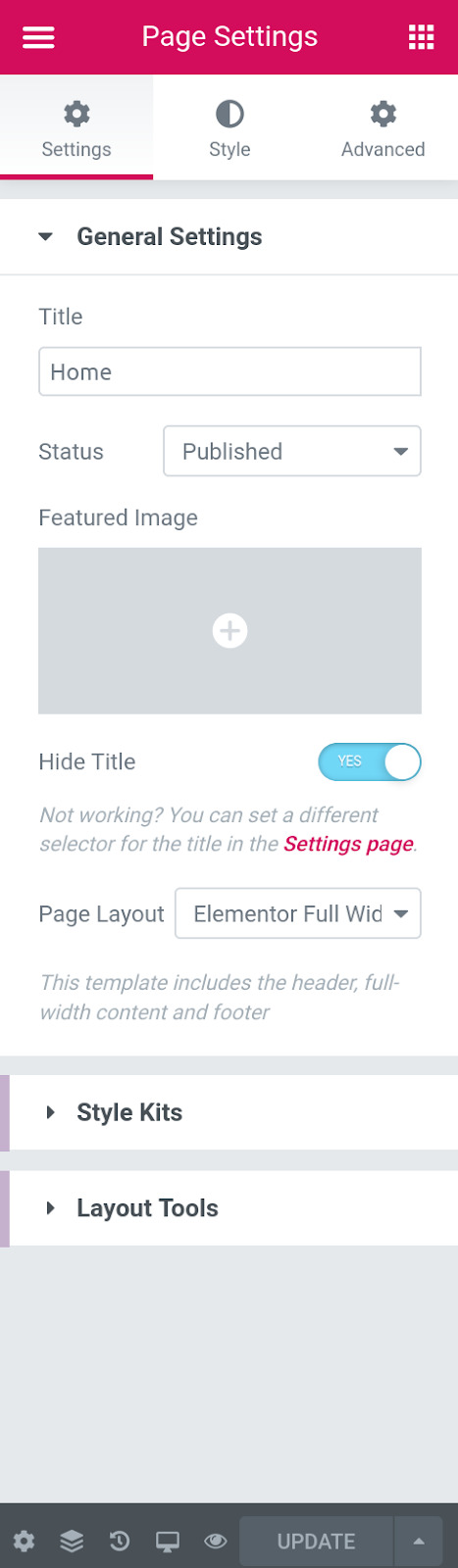Toggle the Hide Title switch
This screenshot has height=1568, width=458.
(370, 761)
